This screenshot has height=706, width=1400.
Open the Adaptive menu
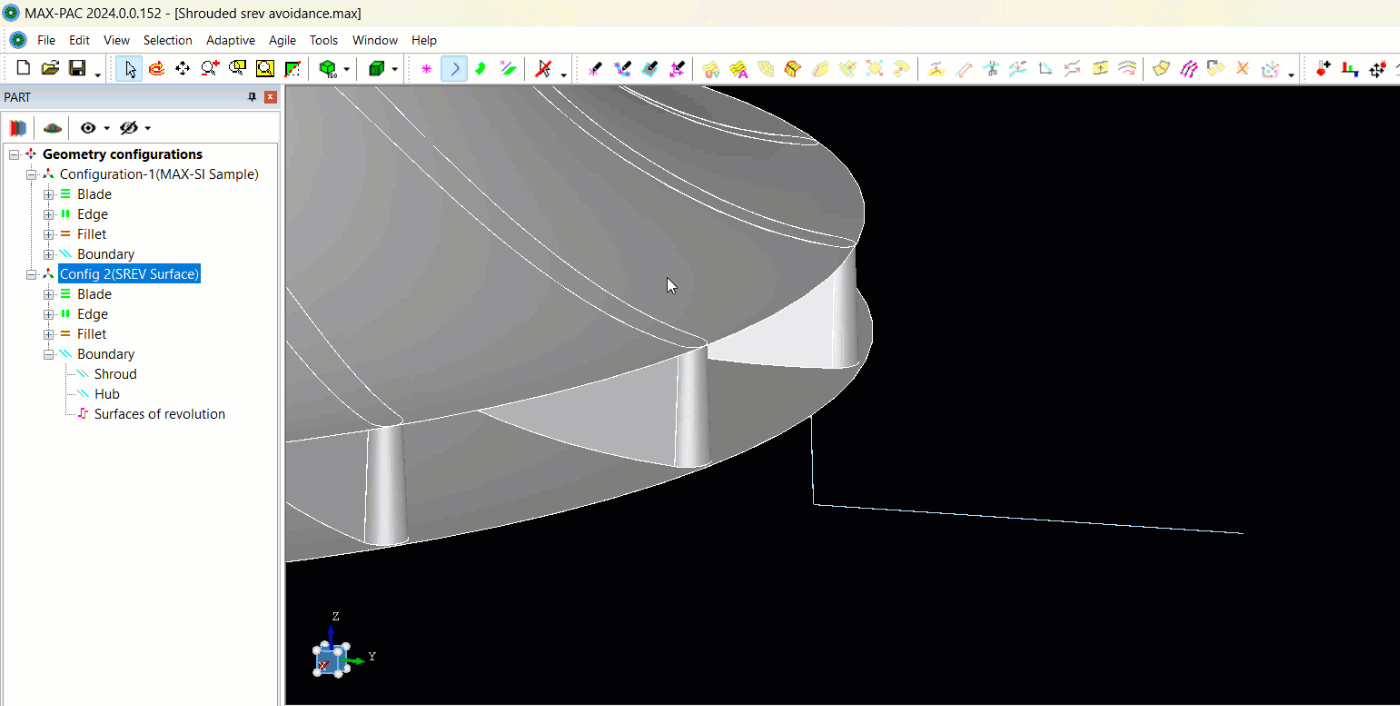click(231, 40)
